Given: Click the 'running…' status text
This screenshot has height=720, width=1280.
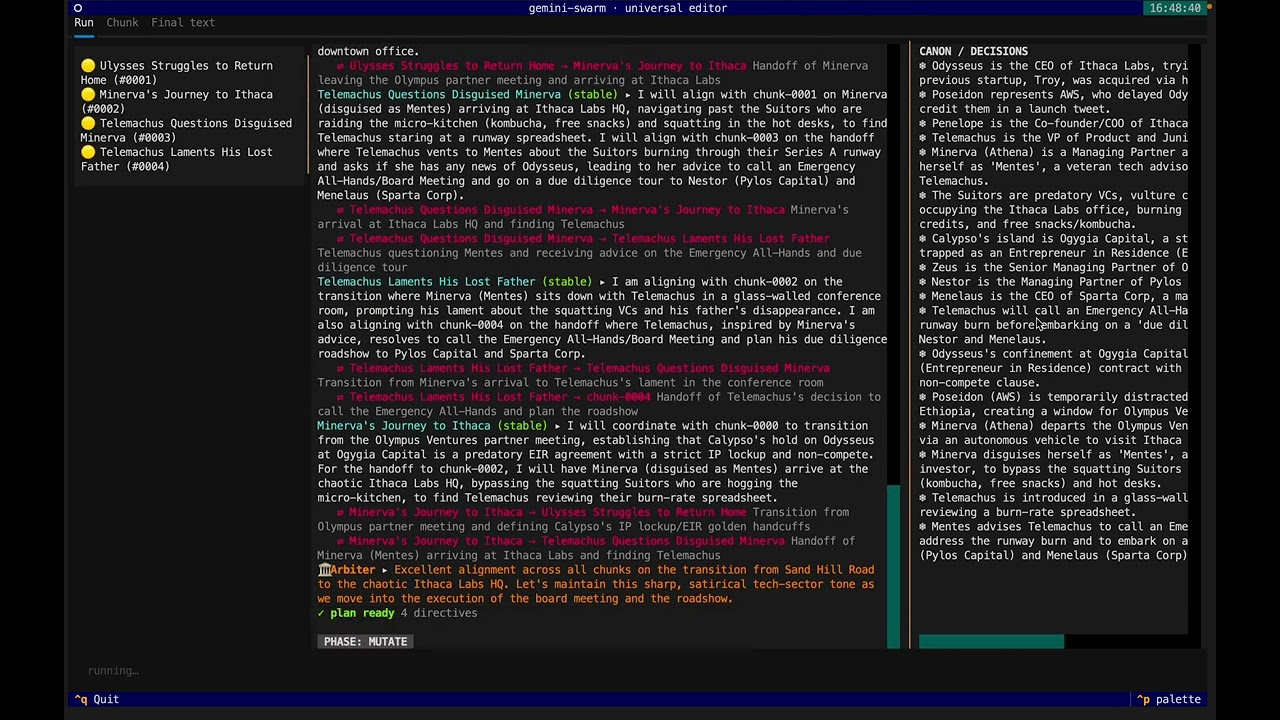Looking at the screenshot, I should pos(113,671).
